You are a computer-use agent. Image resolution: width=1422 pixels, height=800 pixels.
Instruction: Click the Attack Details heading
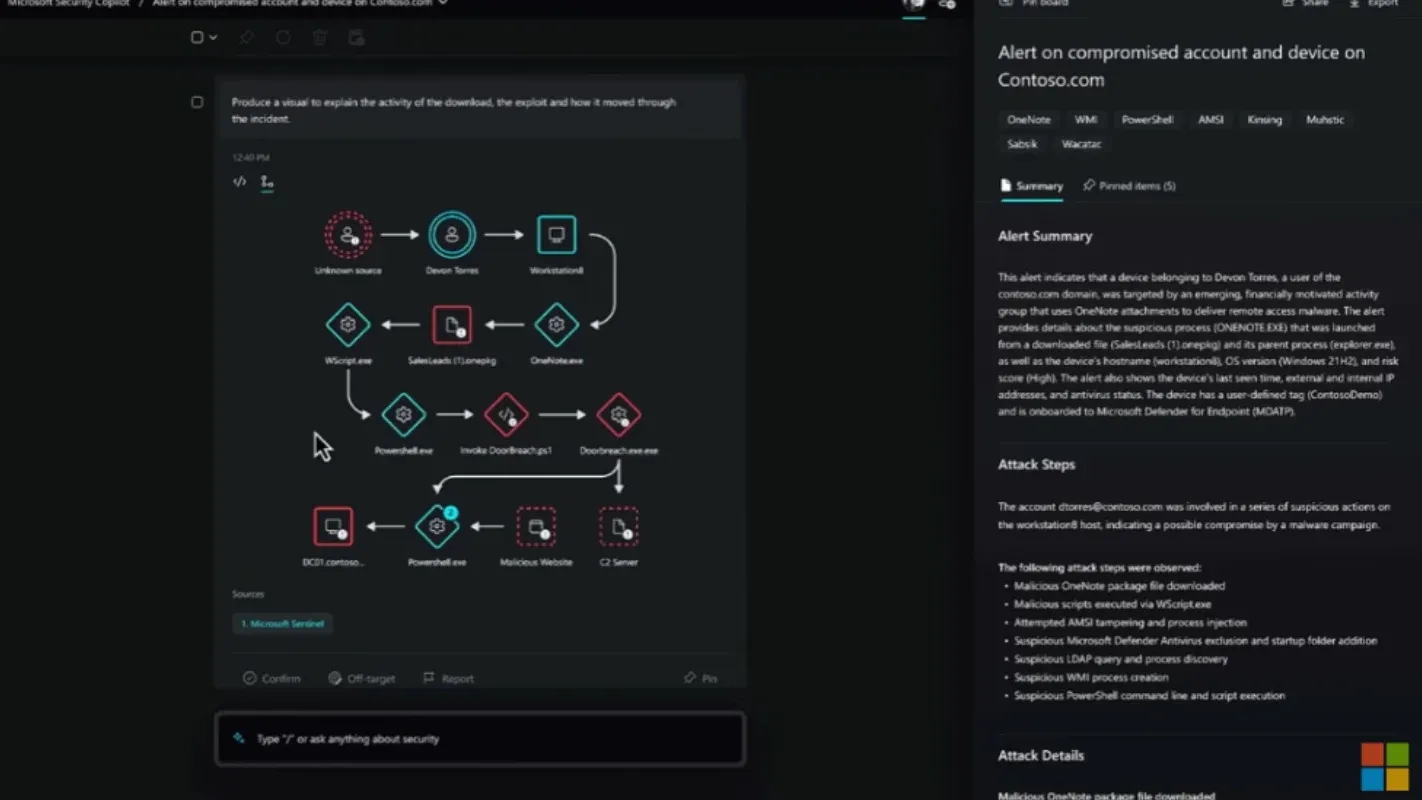(x=1041, y=755)
